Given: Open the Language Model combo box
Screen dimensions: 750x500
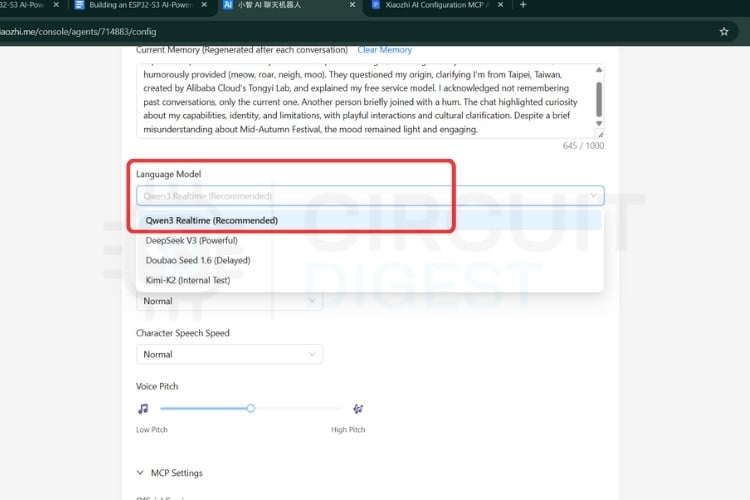Looking at the screenshot, I should coord(370,196).
